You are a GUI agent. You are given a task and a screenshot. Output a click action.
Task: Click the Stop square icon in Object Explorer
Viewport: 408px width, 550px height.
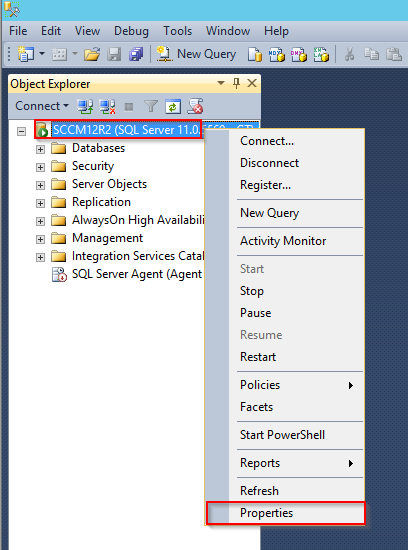[129, 107]
